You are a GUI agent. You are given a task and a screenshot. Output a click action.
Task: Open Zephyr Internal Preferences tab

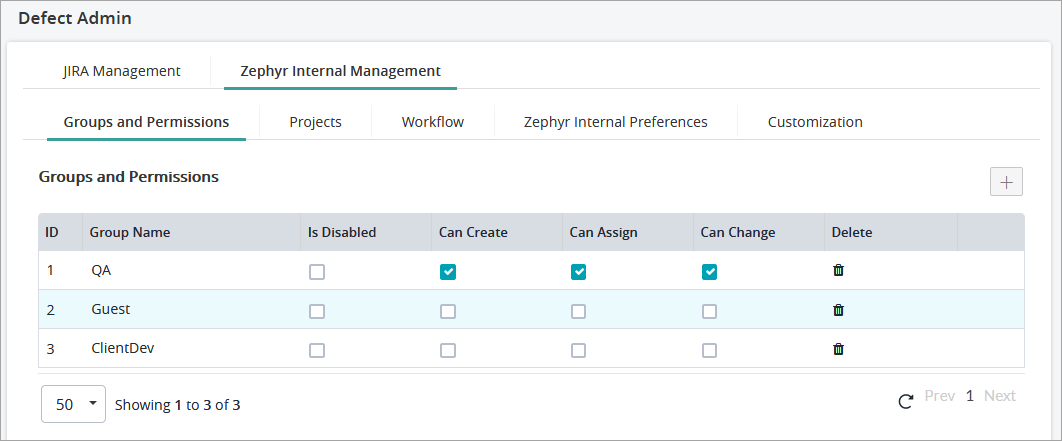point(615,122)
